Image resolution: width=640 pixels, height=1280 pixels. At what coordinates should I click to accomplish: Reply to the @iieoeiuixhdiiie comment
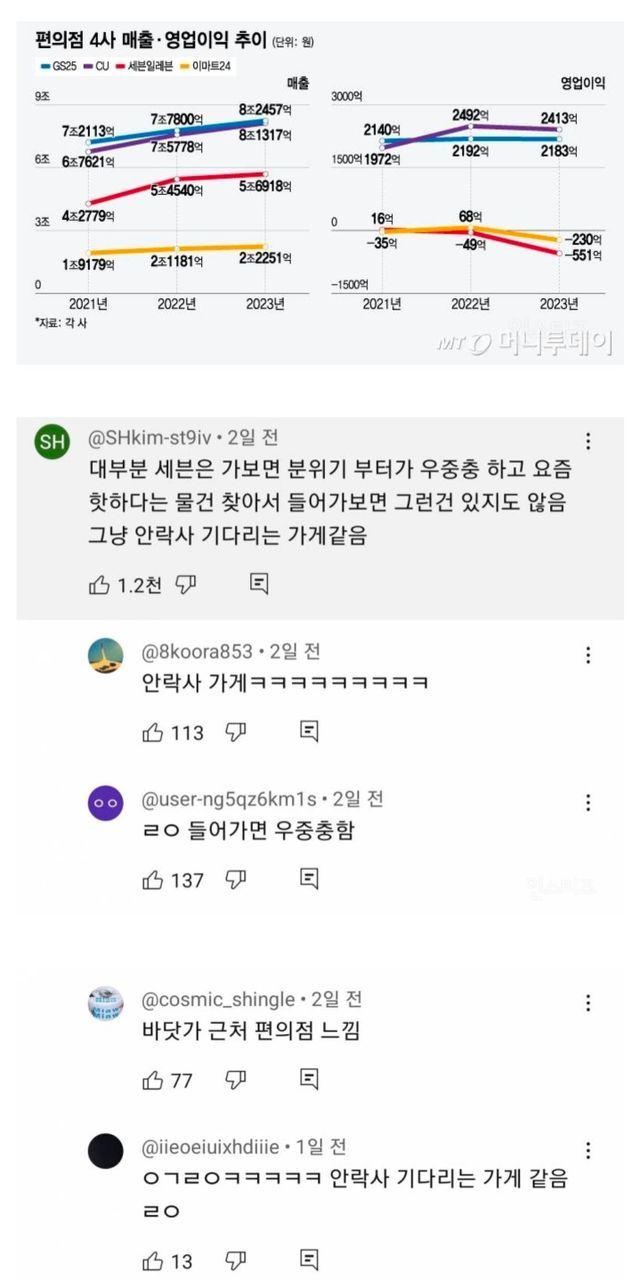point(310,1260)
